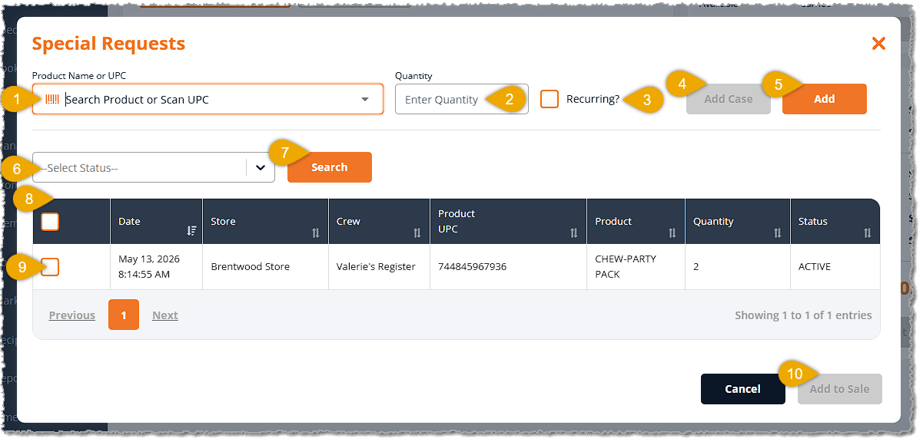Toggle the select-all checkbox in table header

click(50, 222)
